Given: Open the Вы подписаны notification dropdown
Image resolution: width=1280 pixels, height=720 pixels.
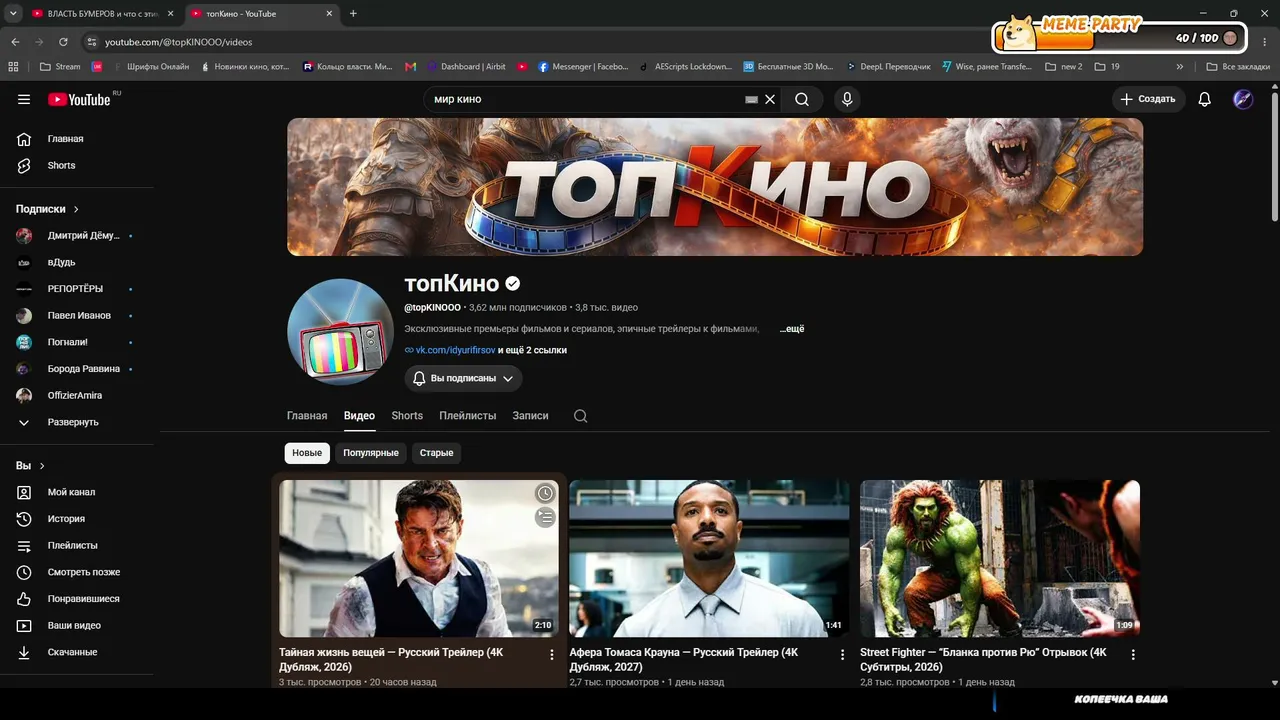Looking at the screenshot, I should point(463,379).
